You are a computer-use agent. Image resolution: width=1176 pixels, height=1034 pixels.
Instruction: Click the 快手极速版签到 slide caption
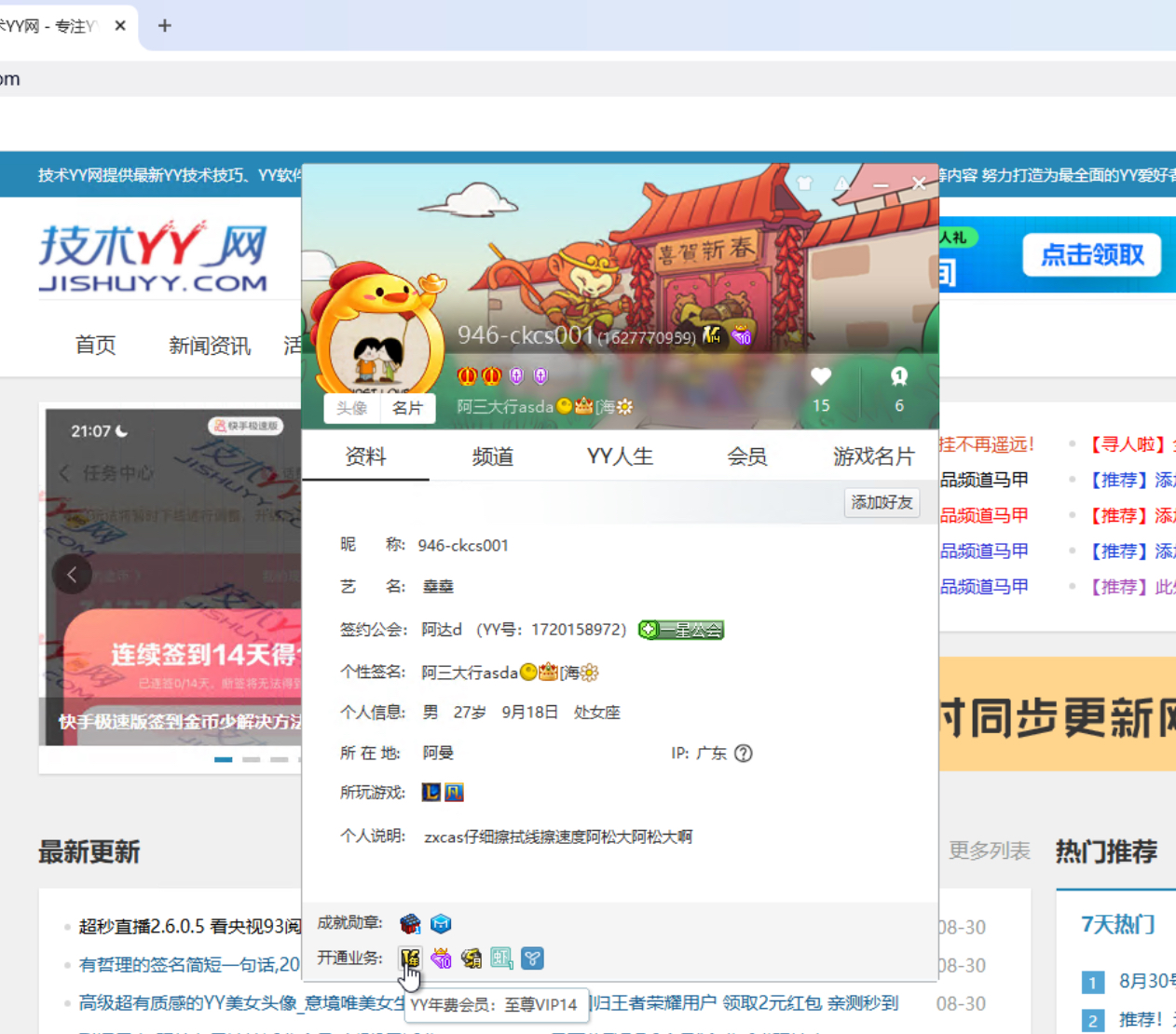(x=179, y=722)
